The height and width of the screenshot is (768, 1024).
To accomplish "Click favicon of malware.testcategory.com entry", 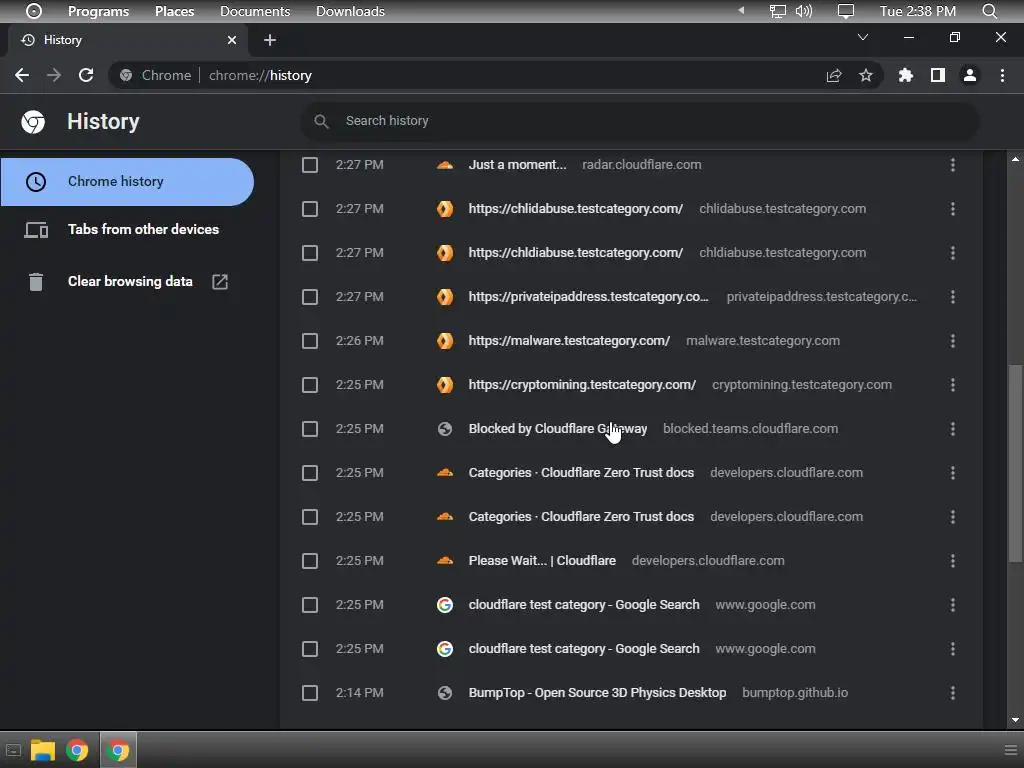I will [x=445, y=341].
